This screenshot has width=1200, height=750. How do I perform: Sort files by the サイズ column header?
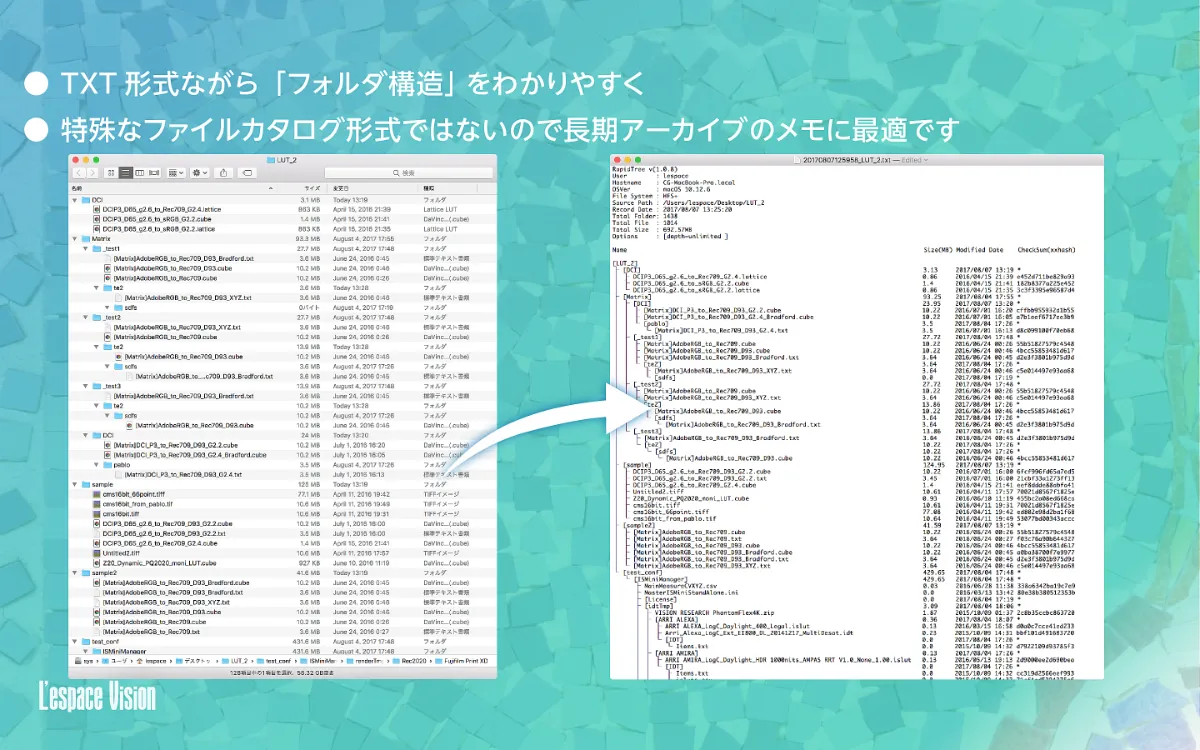pos(310,187)
